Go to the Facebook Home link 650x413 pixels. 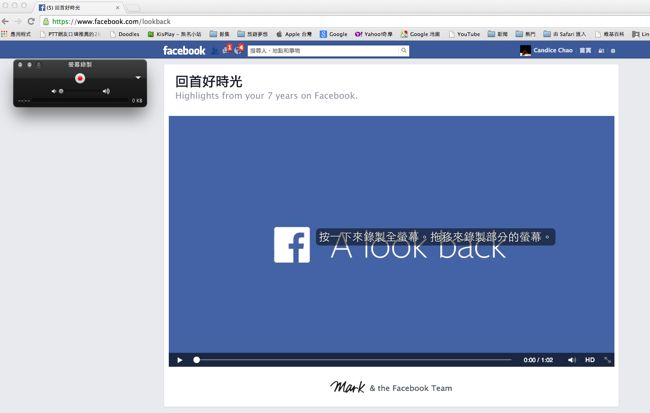pos(585,50)
